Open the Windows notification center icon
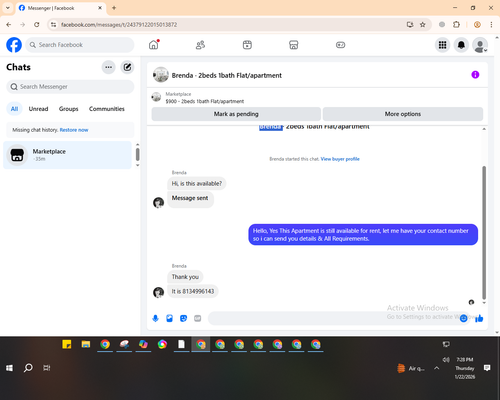500x400 pixels. tap(487, 368)
